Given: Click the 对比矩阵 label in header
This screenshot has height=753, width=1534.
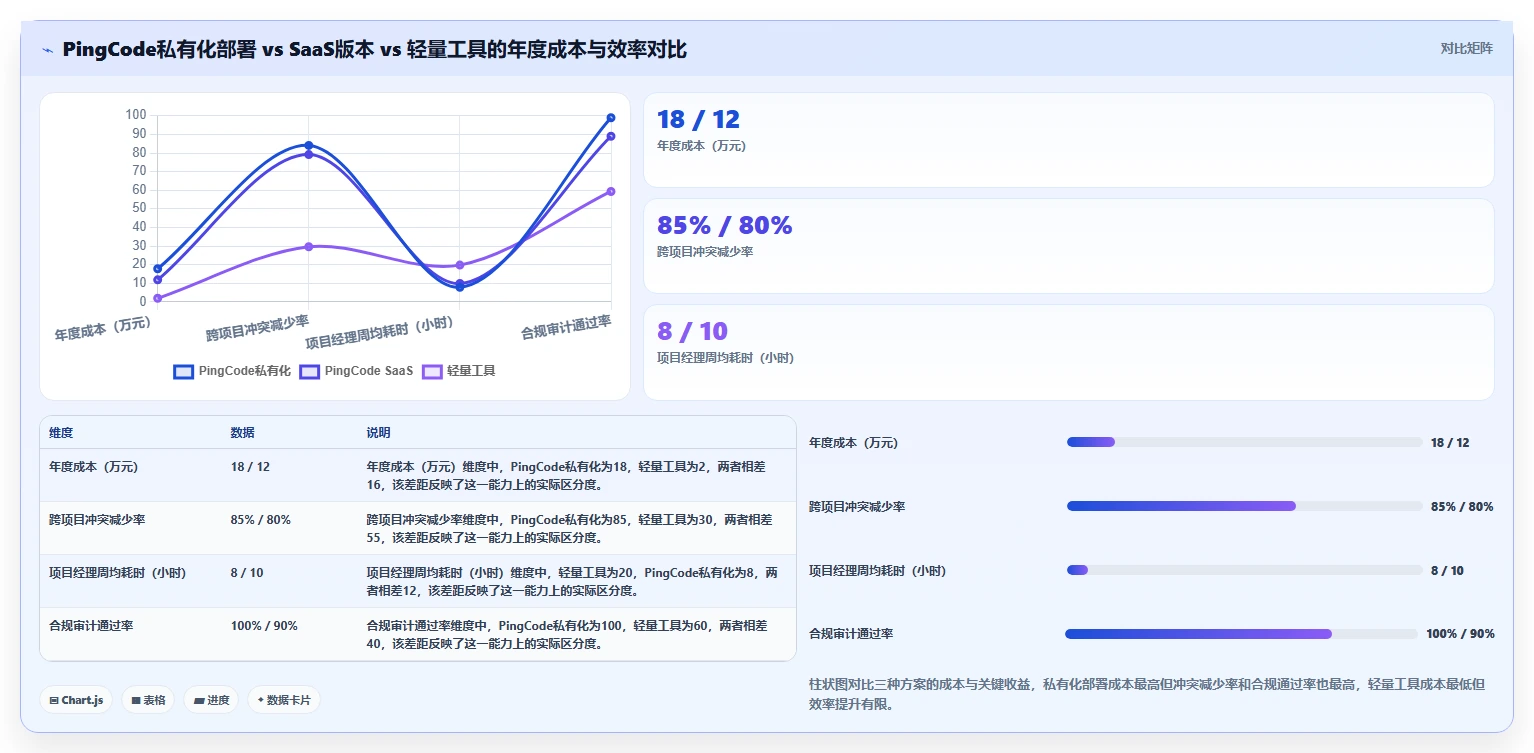Looking at the screenshot, I should point(1466,48).
